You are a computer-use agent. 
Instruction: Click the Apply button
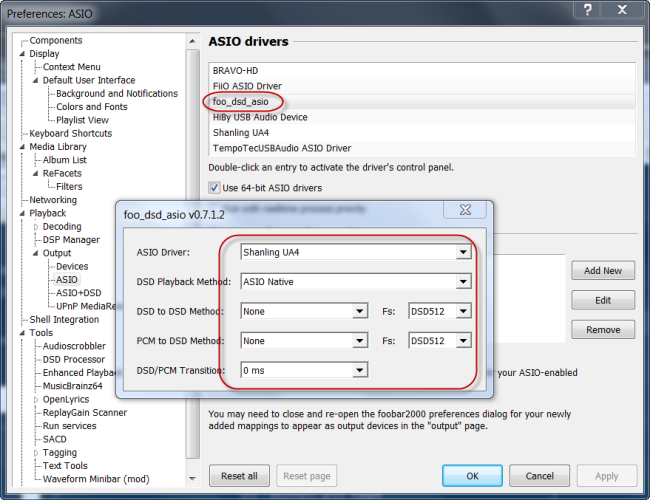tap(607, 476)
